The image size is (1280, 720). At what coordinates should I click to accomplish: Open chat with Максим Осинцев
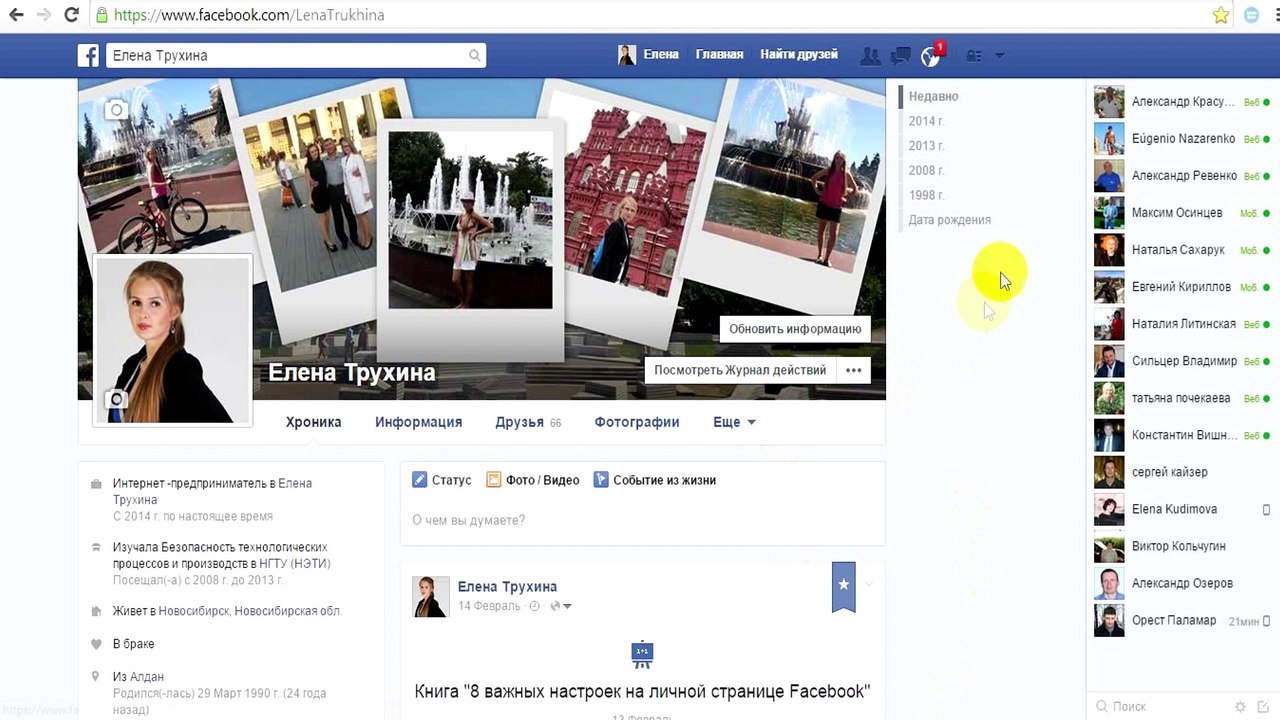1182,213
